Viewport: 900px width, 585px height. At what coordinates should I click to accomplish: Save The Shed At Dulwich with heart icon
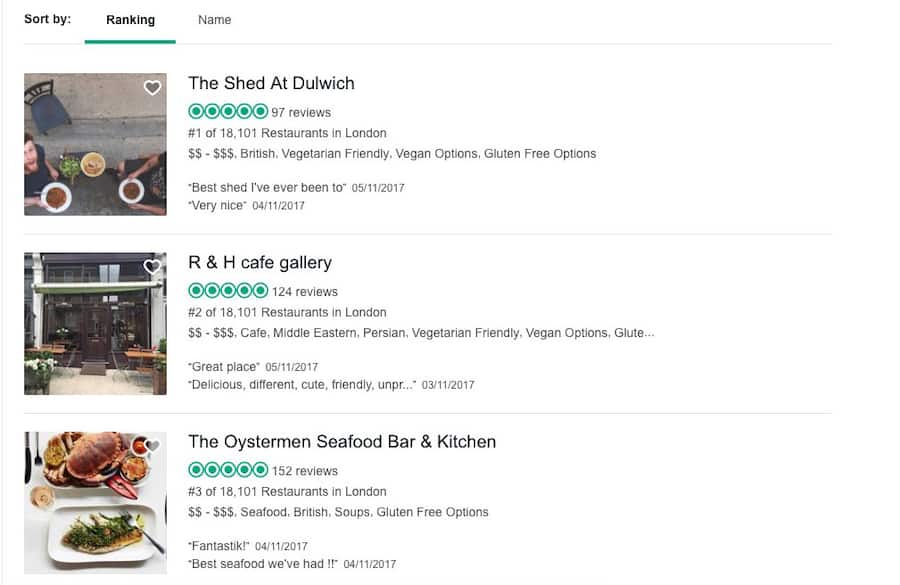[152, 88]
